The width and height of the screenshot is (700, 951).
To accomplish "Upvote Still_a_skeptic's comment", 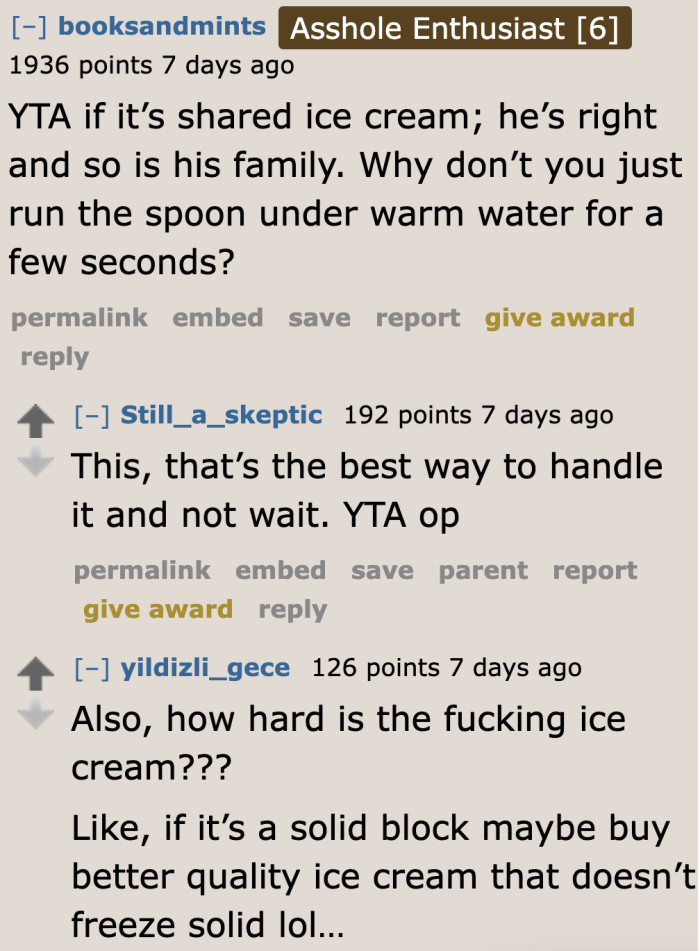I will [37, 419].
